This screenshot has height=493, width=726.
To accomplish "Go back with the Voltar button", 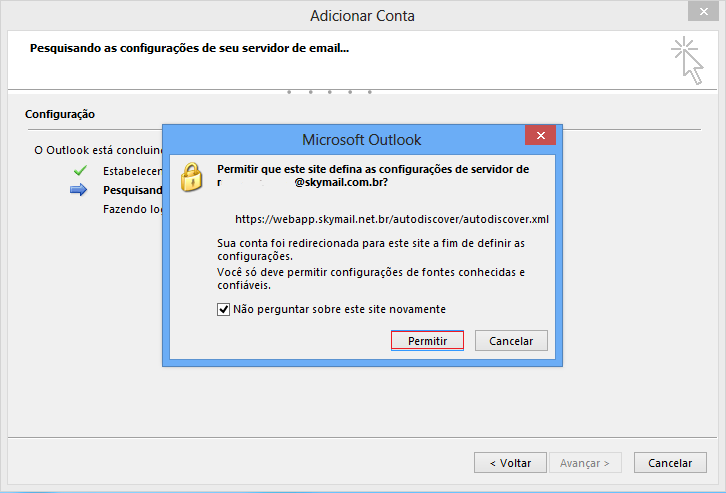I will pyautogui.click(x=510, y=462).
